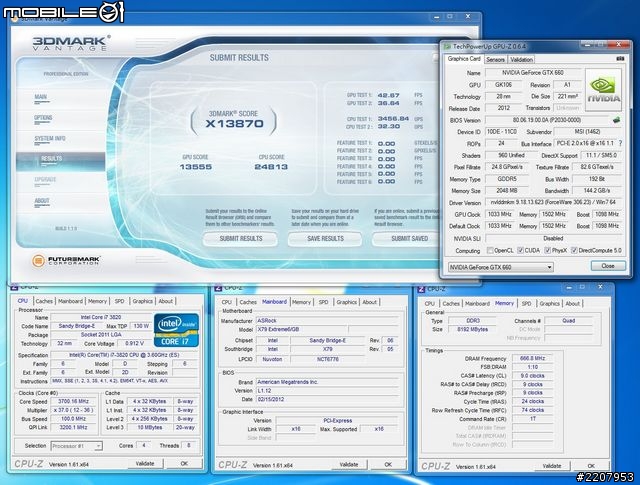Screen dimensions: 640x485
Task: Open Caches tab in the first CPU-Z window
Action: 44,301
